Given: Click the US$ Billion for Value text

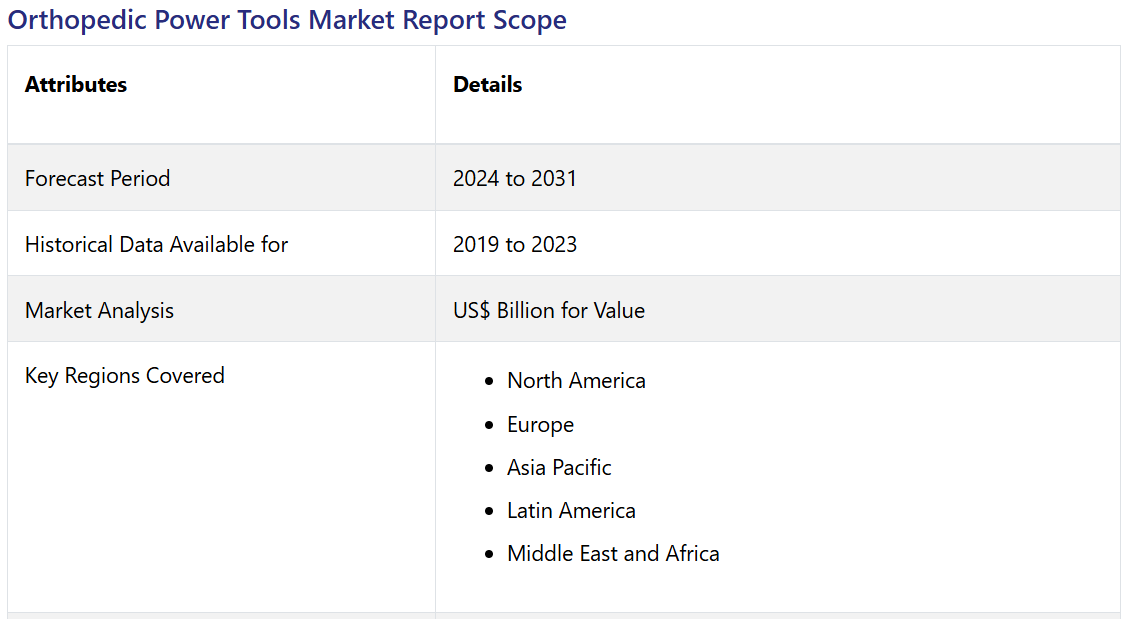Looking at the screenshot, I should pos(548,310).
